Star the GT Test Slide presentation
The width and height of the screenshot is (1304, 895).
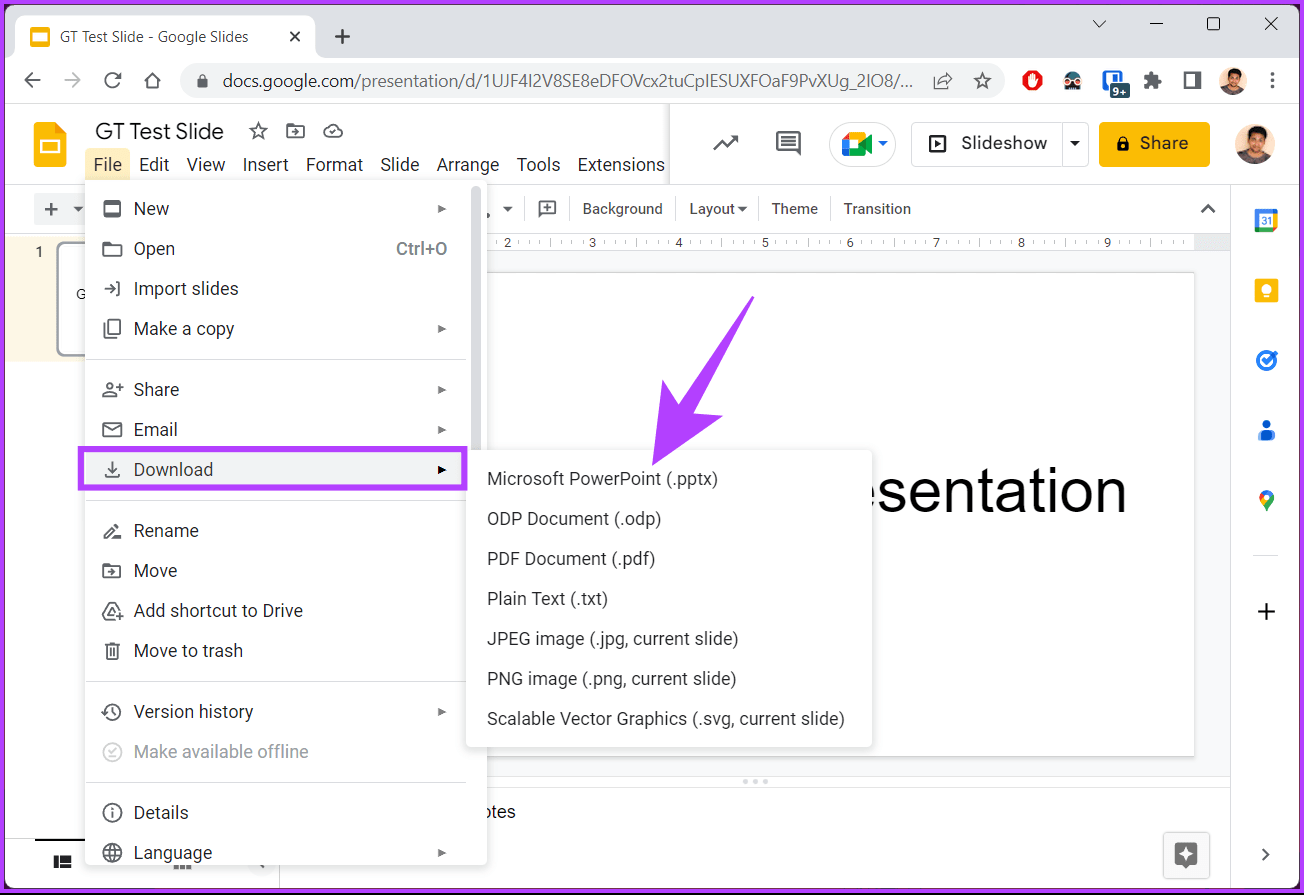tap(258, 130)
